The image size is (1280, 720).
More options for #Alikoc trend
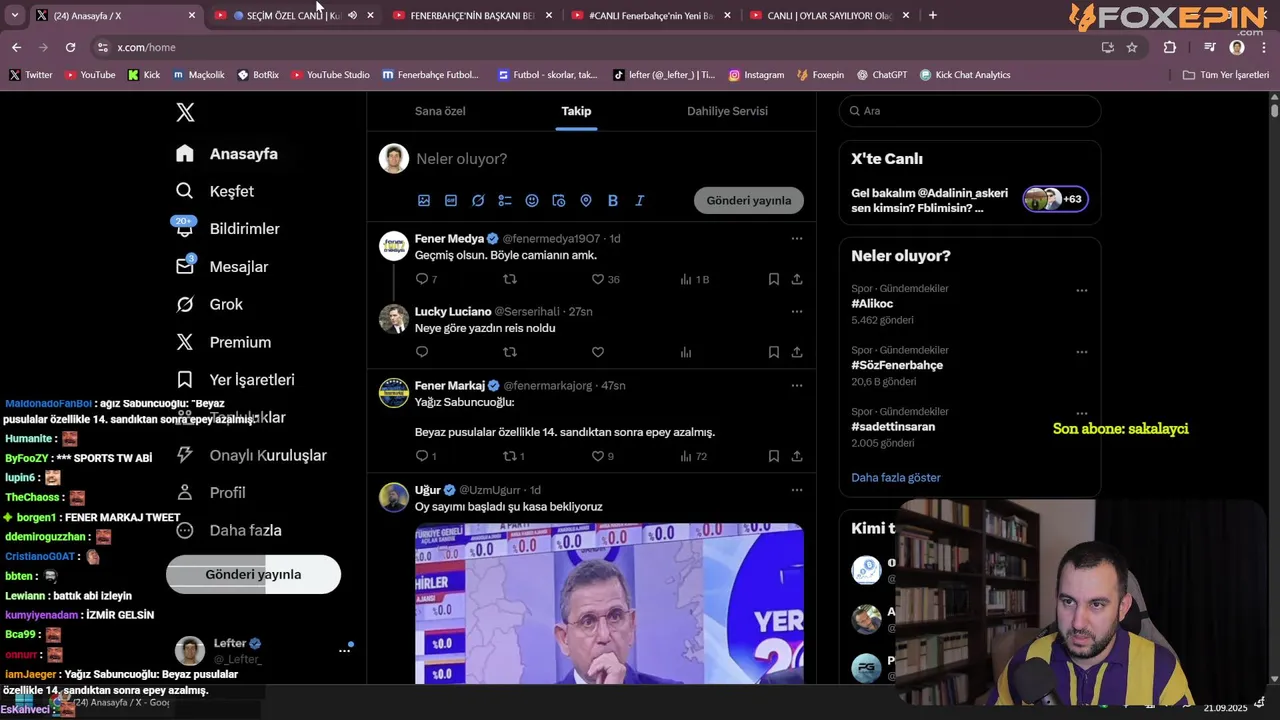(x=1082, y=290)
